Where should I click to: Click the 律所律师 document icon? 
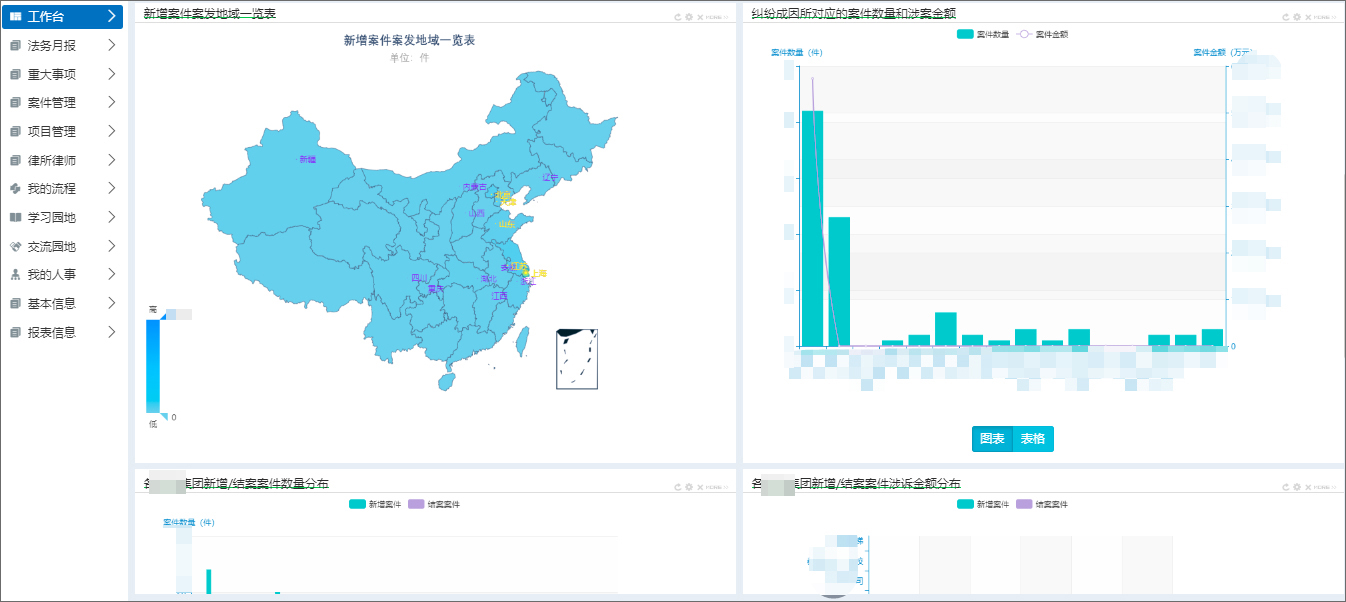(16, 160)
